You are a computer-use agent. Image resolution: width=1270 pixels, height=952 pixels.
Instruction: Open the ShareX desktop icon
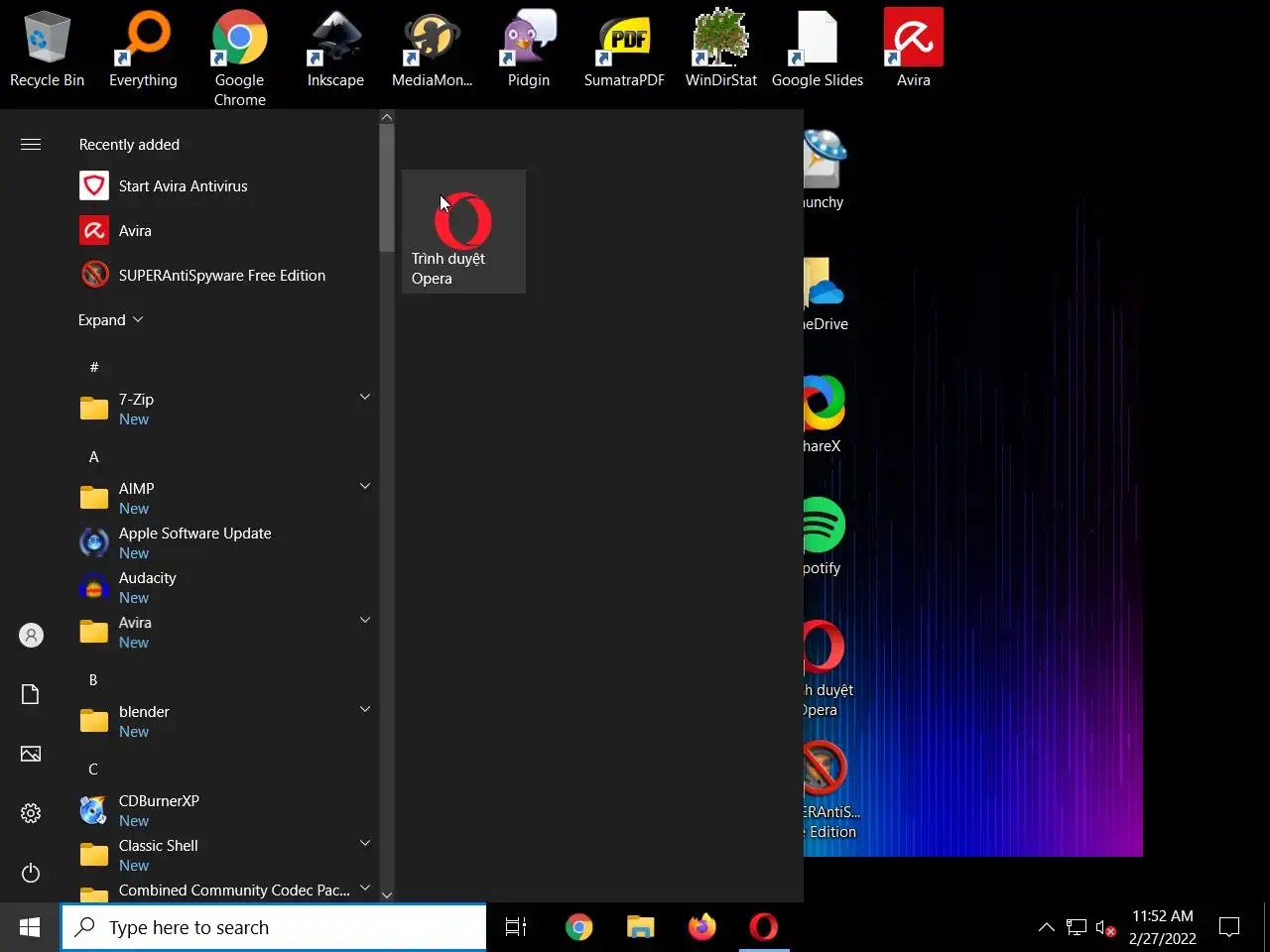pos(824,416)
